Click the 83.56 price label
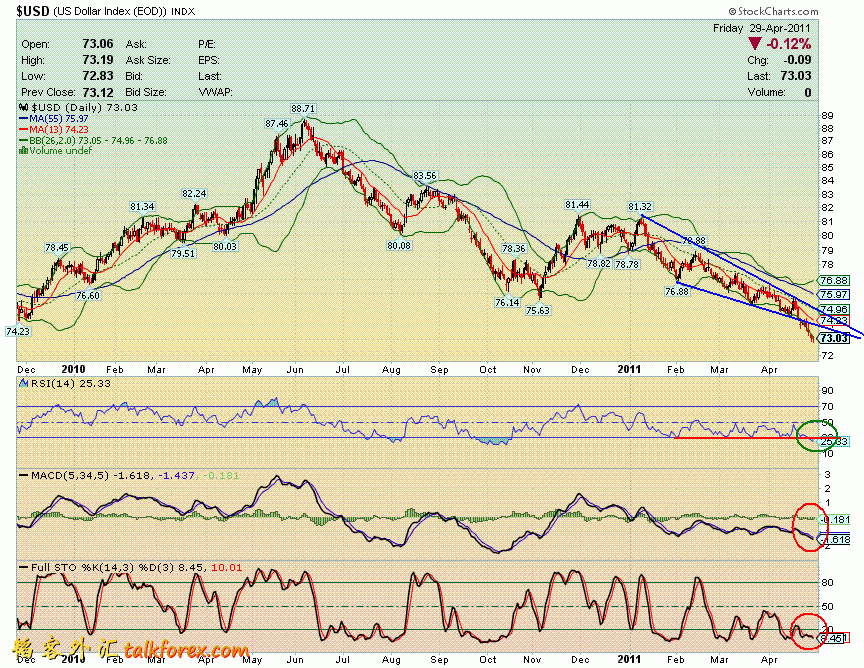The width and height of the screenshot is (864, 668). (x=425, y=176)
